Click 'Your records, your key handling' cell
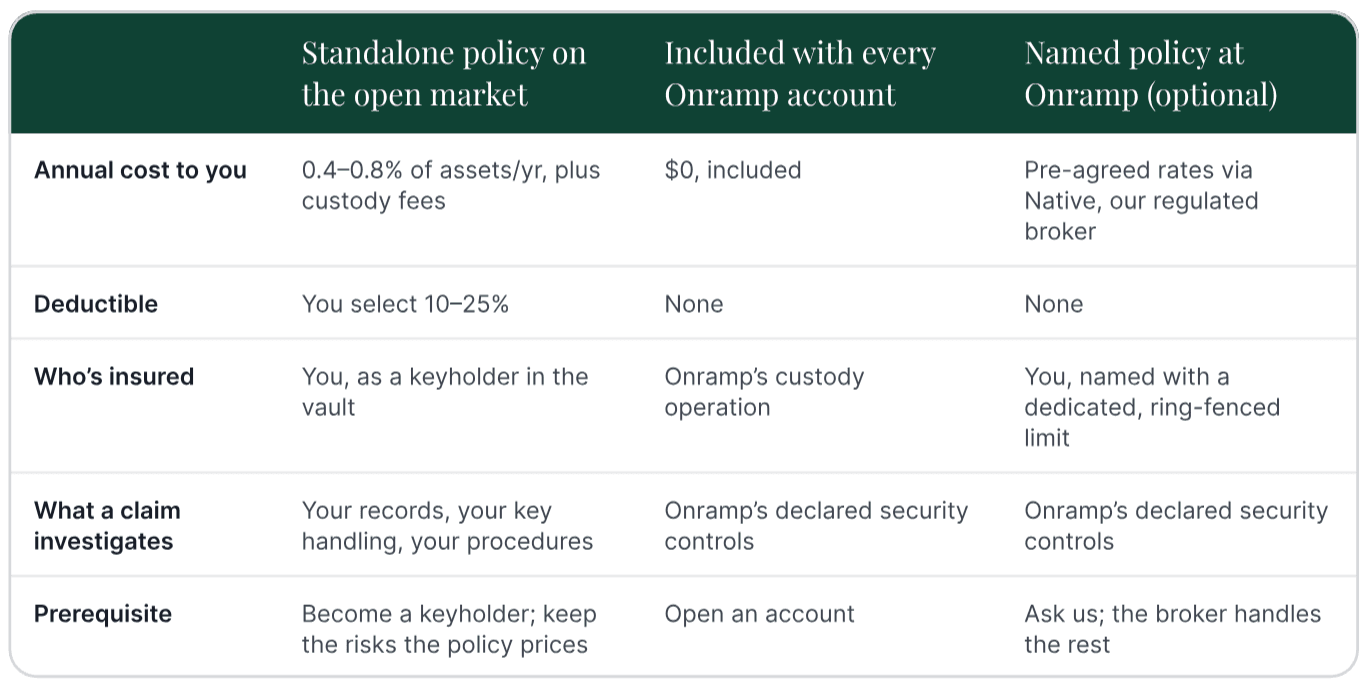Screen dimensions: 1371x687 coord(447,526)
